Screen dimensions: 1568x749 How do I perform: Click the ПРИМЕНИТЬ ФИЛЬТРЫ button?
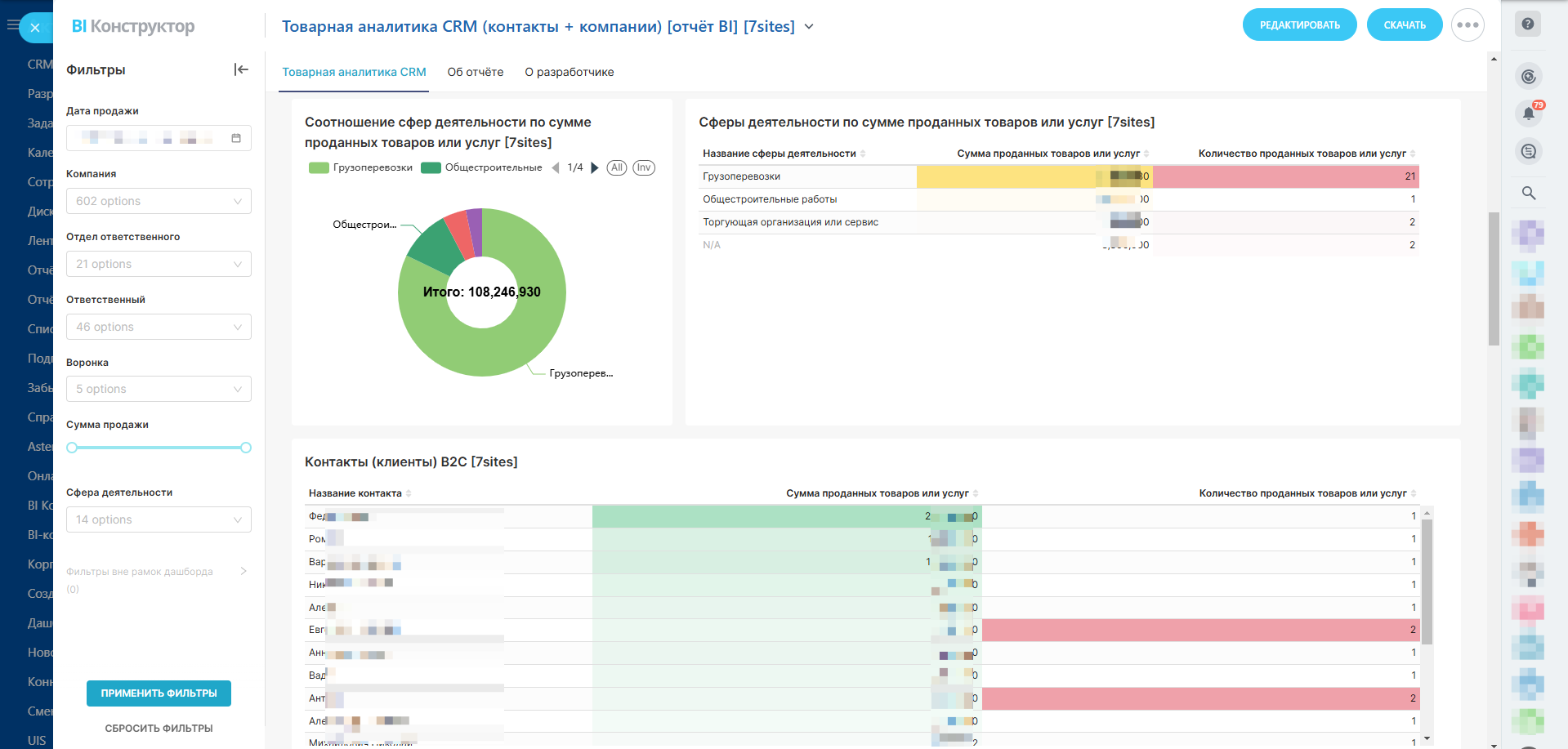click(159, 693)
